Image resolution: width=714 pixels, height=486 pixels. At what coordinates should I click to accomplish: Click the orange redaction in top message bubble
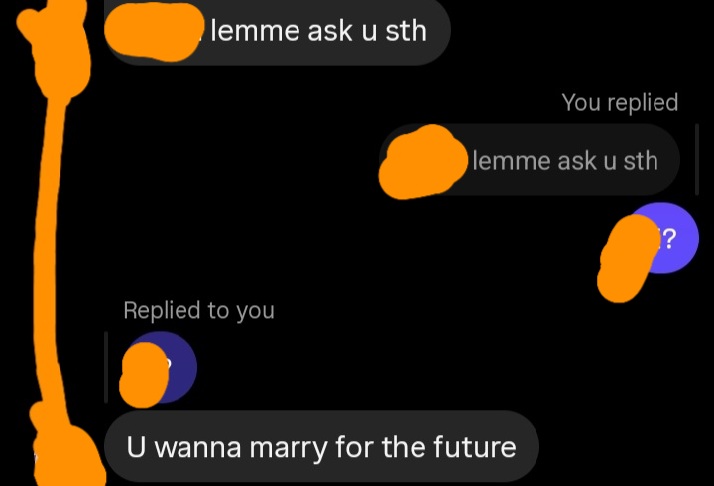click(153, 31)
